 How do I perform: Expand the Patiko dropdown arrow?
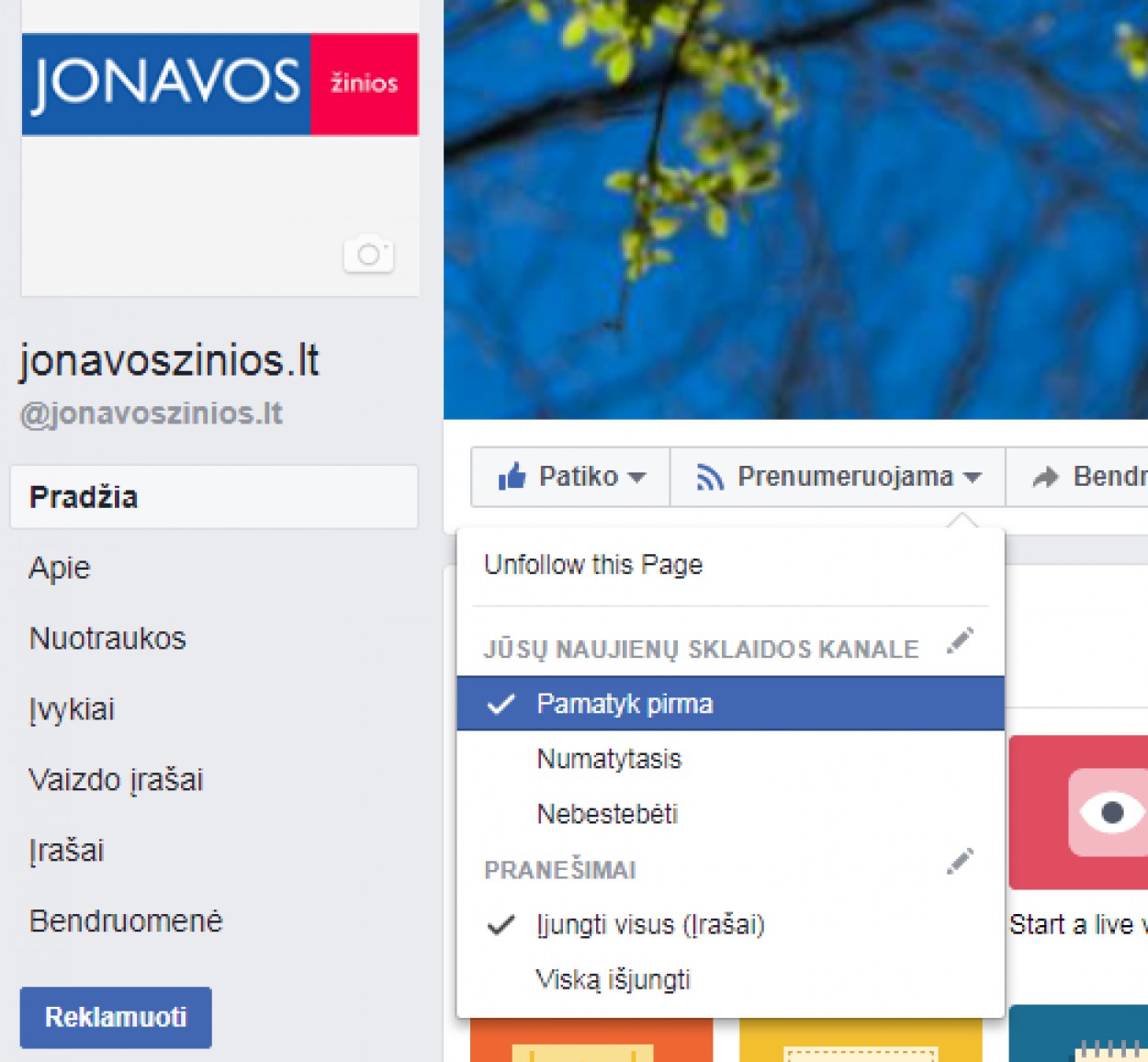point(636,478)
